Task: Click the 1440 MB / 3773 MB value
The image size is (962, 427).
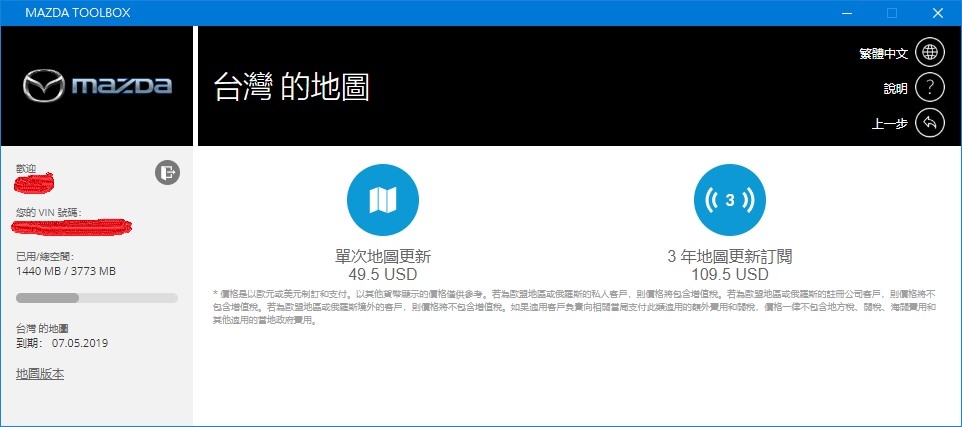Action: (66, 271)
